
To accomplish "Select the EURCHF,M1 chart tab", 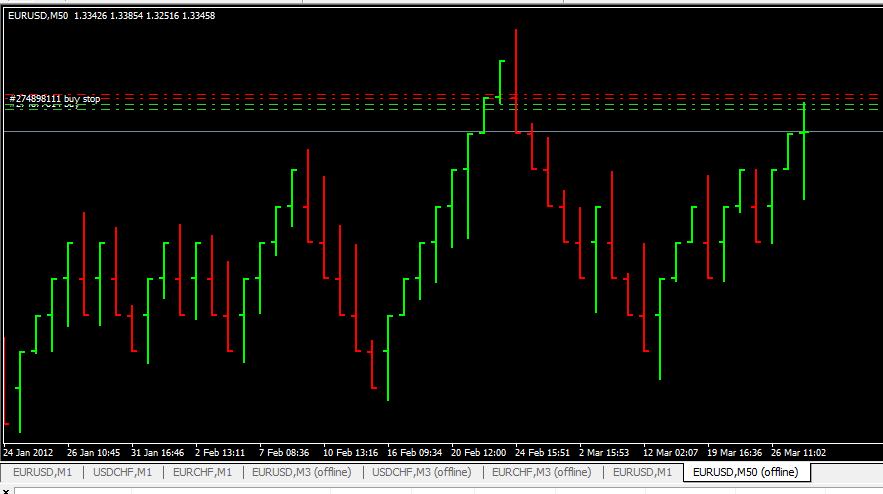I will (203, 472).
